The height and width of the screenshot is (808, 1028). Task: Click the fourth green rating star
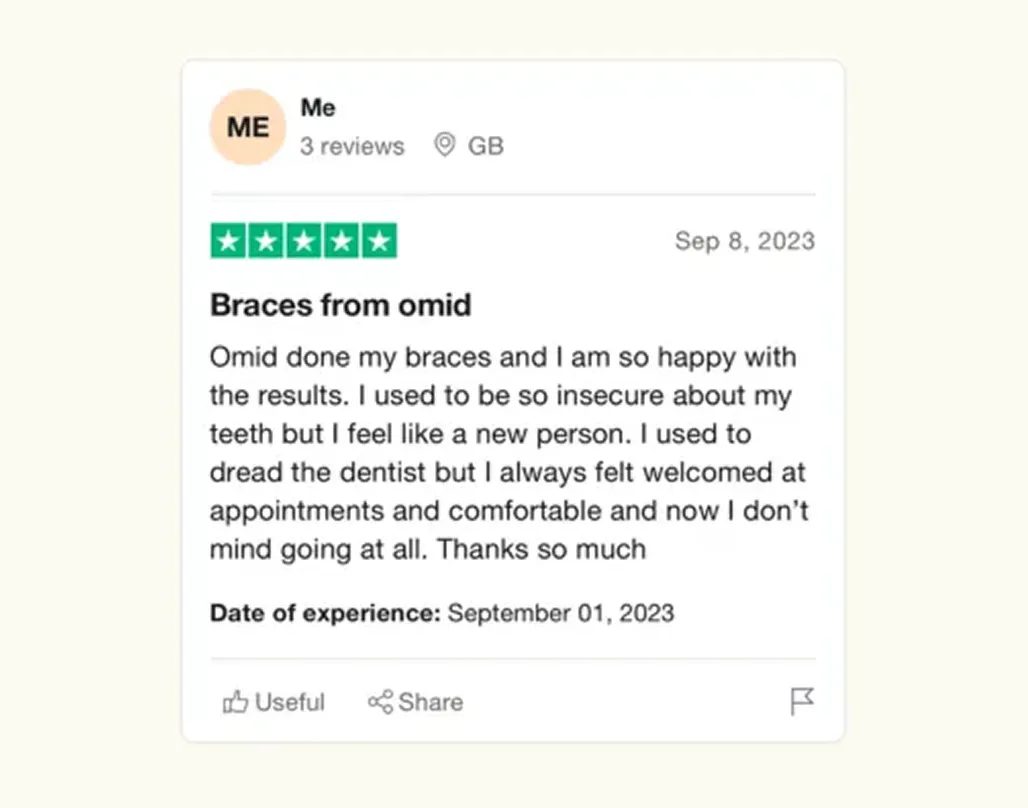[342, 241]
